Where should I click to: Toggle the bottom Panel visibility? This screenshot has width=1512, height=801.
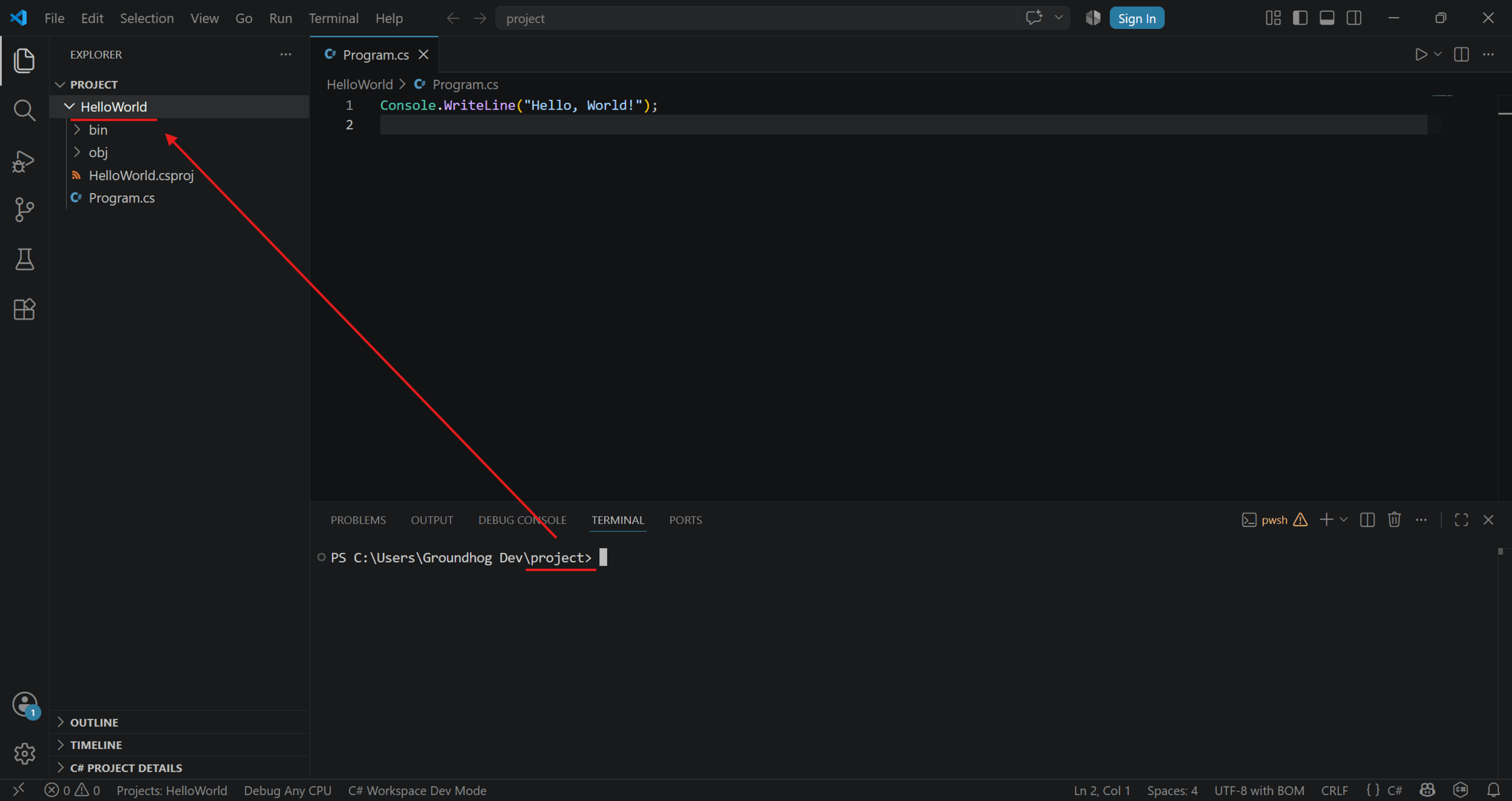[1327, 18]
